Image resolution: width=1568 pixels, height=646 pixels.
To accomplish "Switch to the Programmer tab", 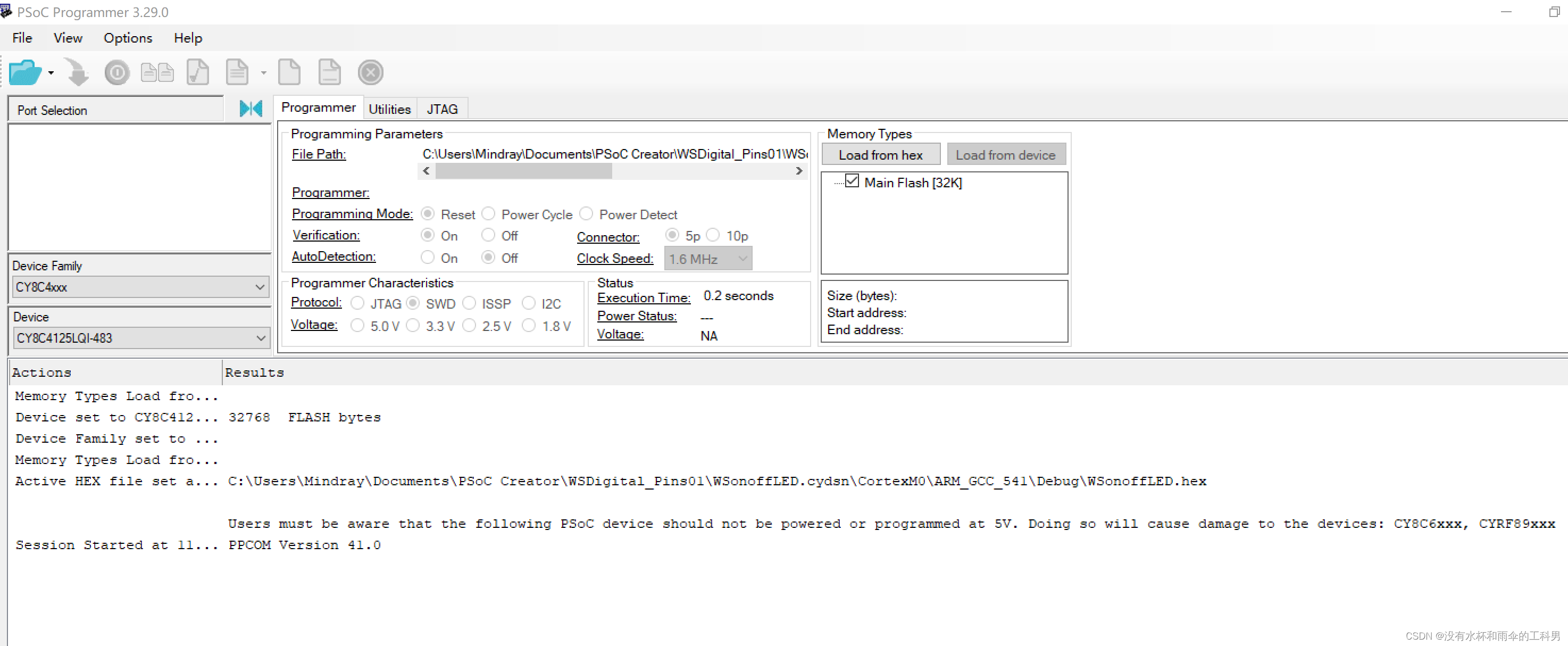I will [319, 108].
